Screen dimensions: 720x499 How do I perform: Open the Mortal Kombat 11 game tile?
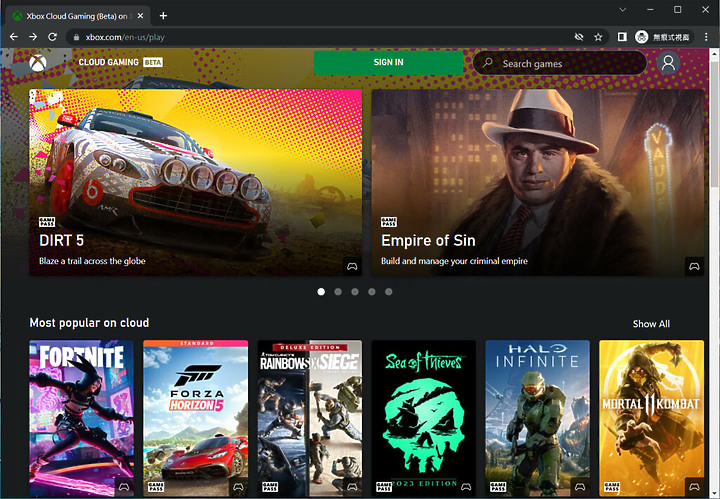coord(652,418)
